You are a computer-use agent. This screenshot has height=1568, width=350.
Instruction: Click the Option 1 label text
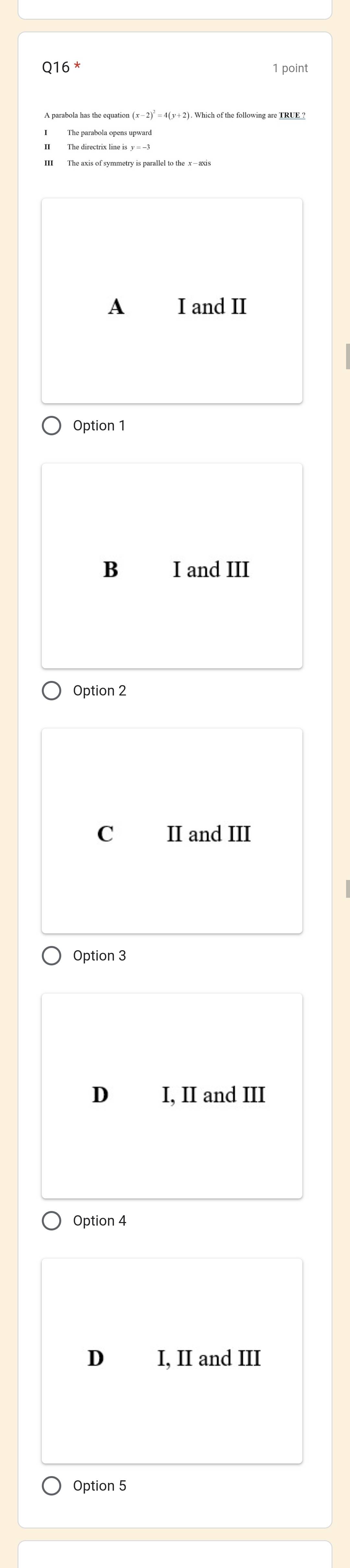pyautogui.click(x=99, y=426)
